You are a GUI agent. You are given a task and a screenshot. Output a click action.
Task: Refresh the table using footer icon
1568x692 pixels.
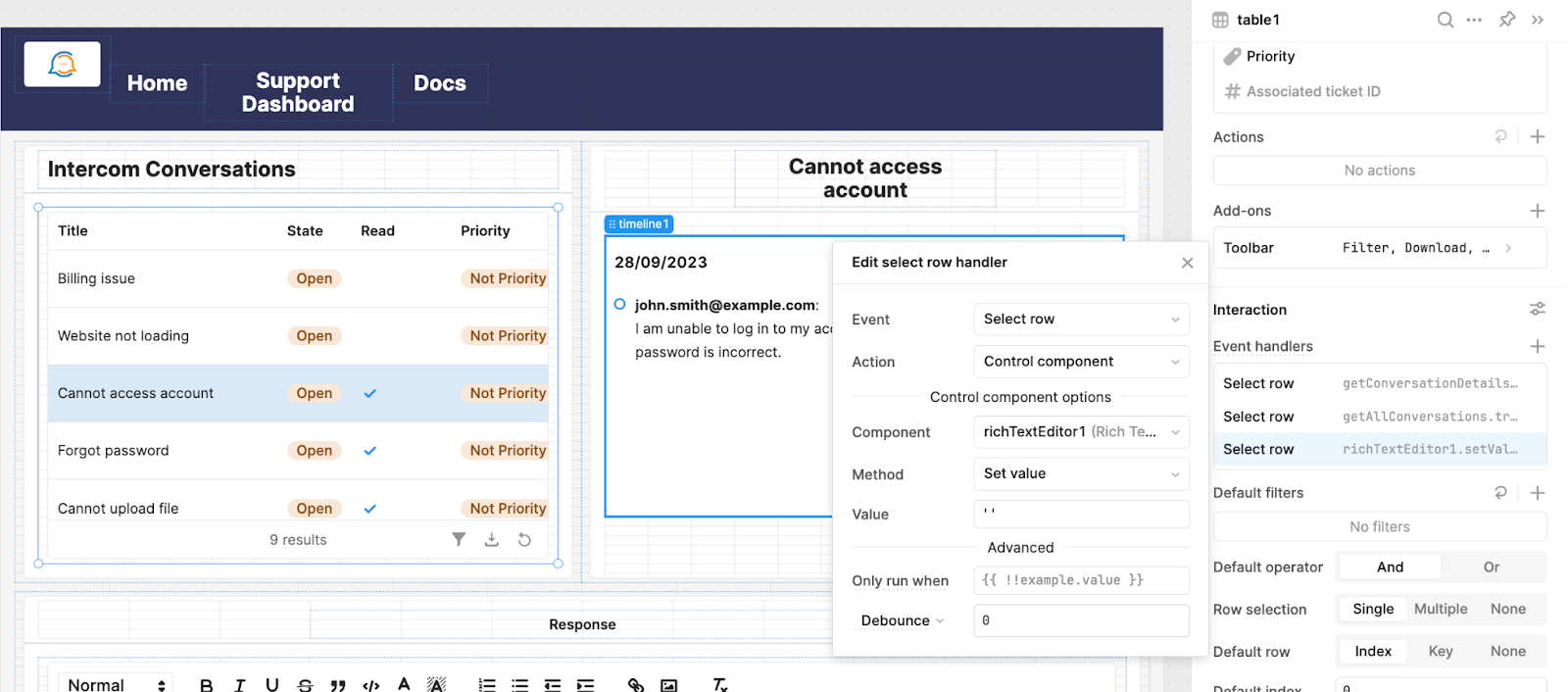click(524, 539)
